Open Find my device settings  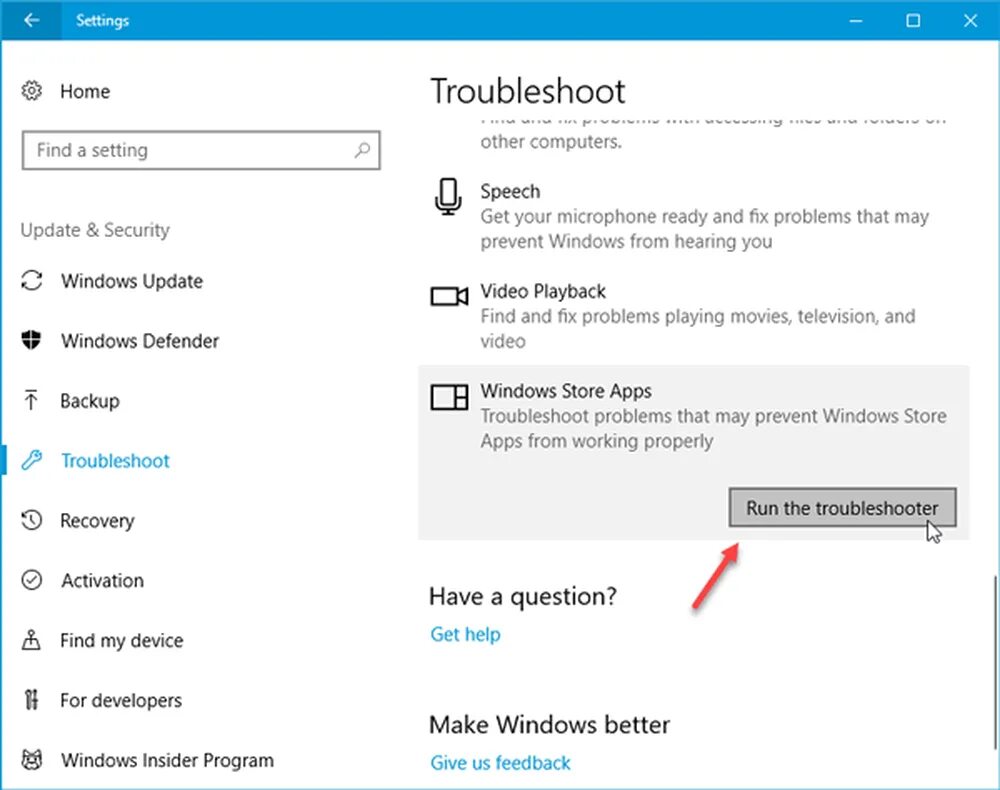[121, 641]
